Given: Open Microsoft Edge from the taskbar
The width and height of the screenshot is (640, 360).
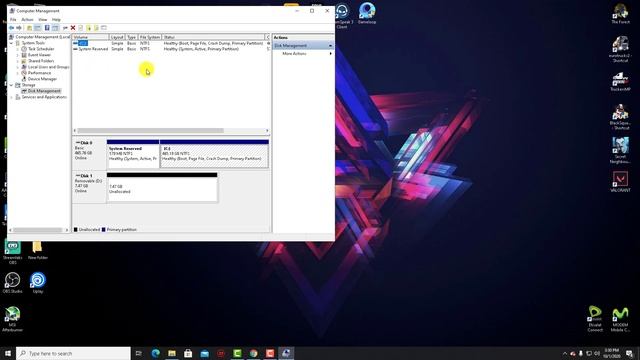Looking at the screenshot, I should coord(156,353).
